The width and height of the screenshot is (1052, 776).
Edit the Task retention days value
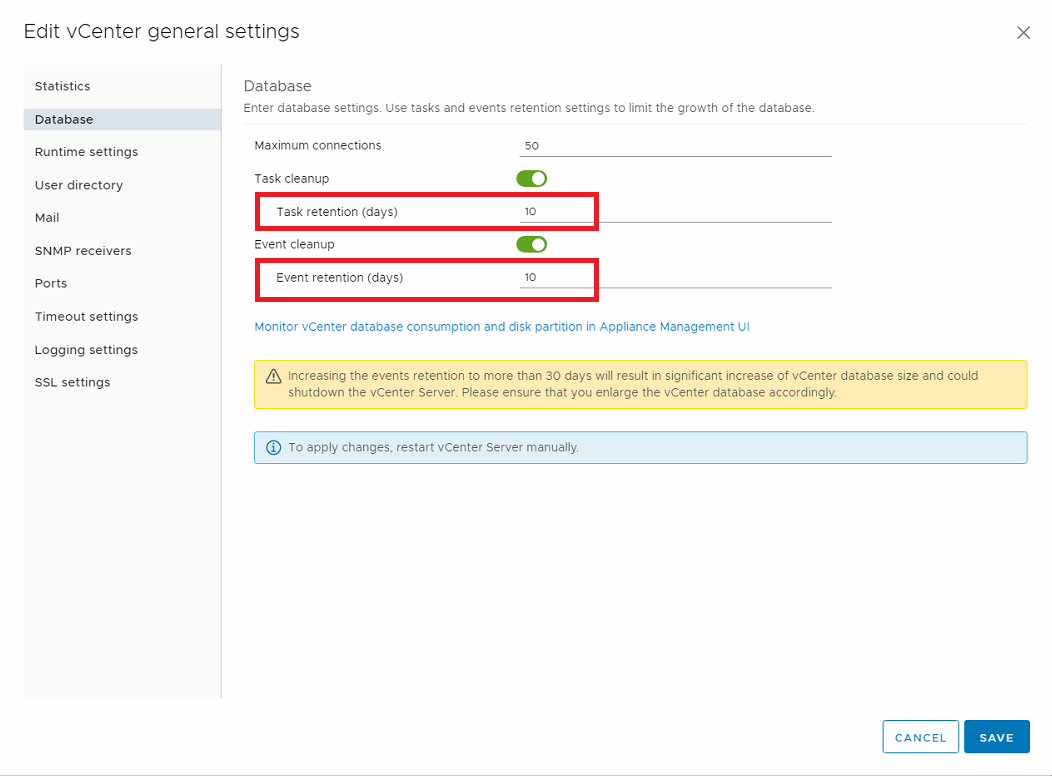point(675,211)
